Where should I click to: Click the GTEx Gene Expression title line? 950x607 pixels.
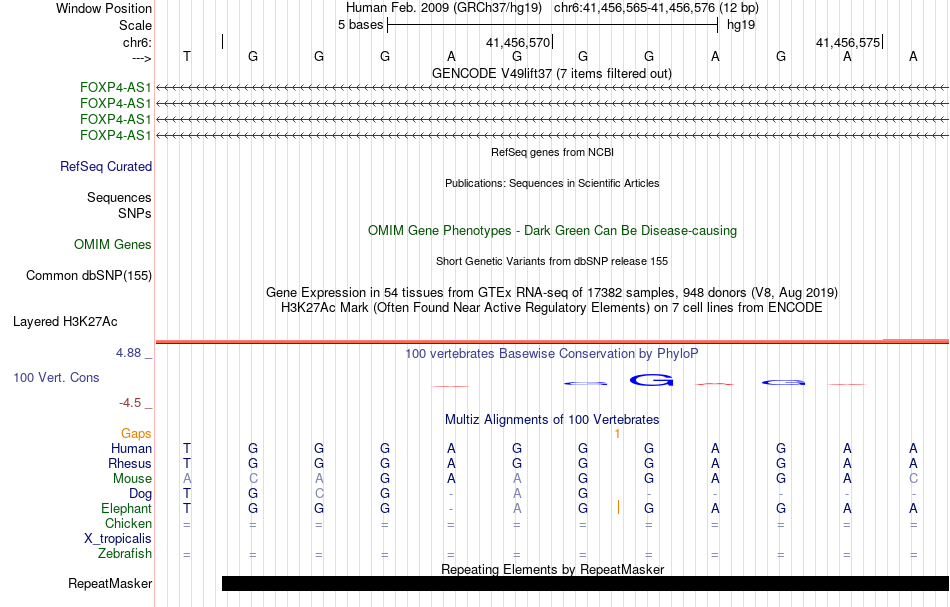coord(552,293)
